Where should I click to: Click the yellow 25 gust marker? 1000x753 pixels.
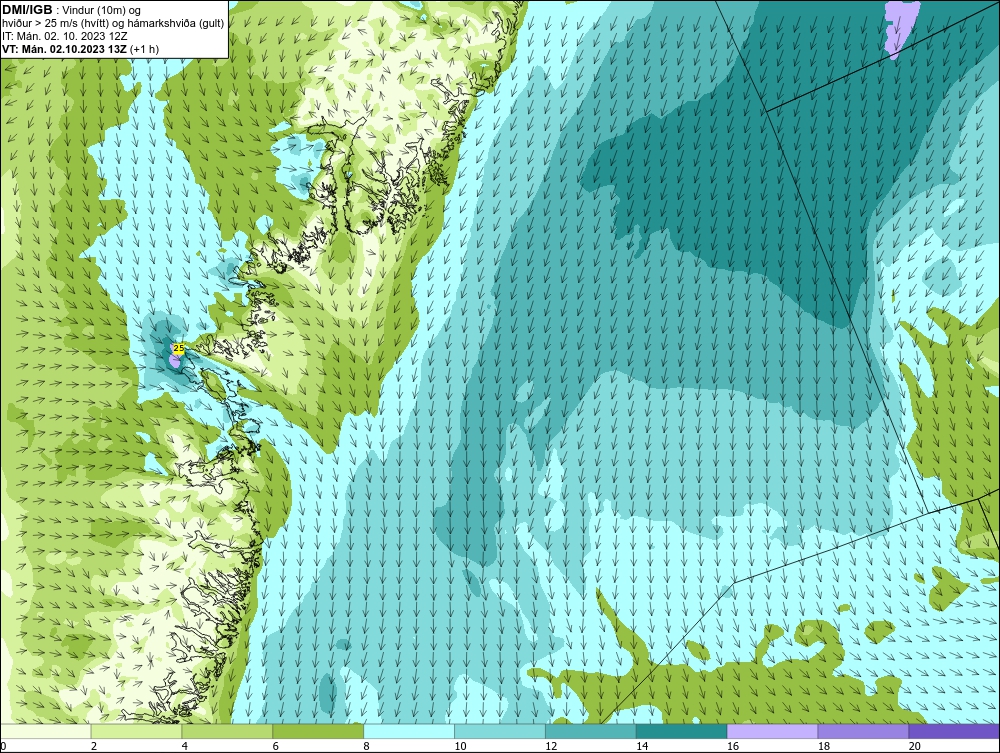point(179,348)
